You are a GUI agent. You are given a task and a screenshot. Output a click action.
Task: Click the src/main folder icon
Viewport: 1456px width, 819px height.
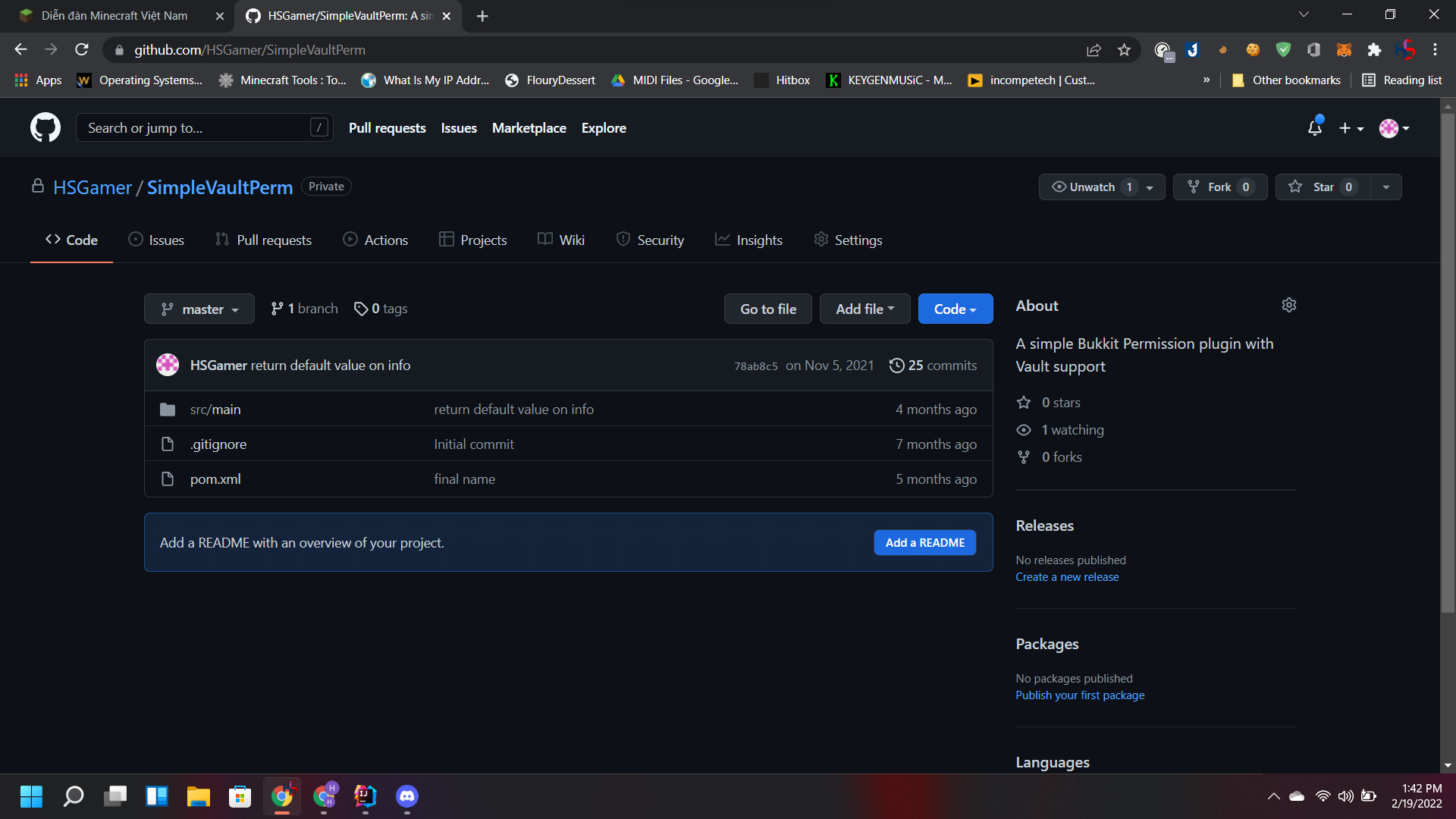(168, 409)
